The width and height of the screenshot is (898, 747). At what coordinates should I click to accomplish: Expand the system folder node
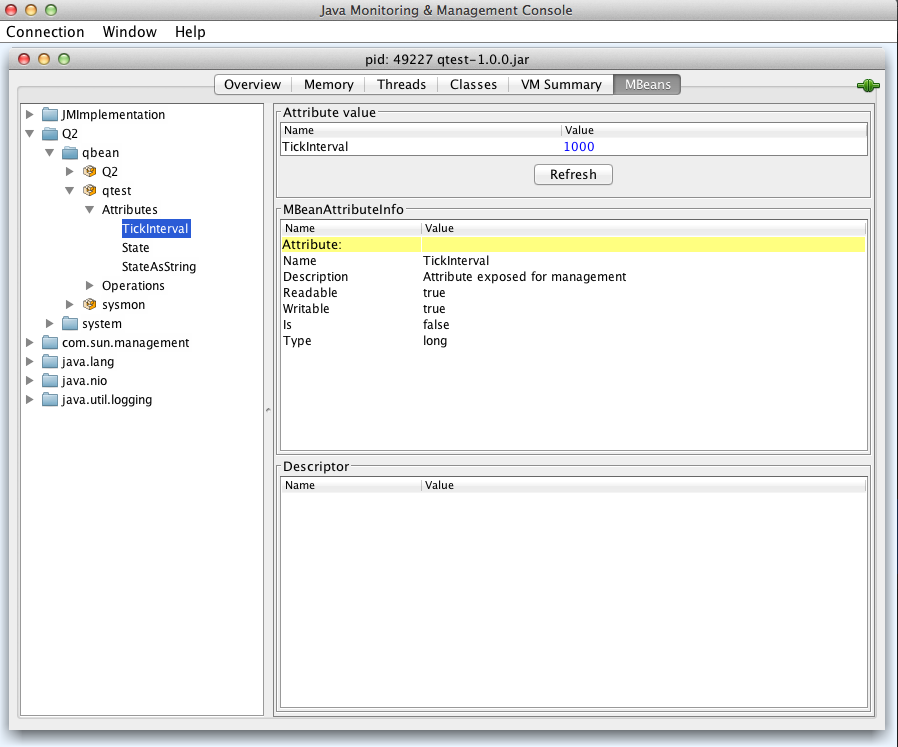pyautogui.click(x=49, y=324)
